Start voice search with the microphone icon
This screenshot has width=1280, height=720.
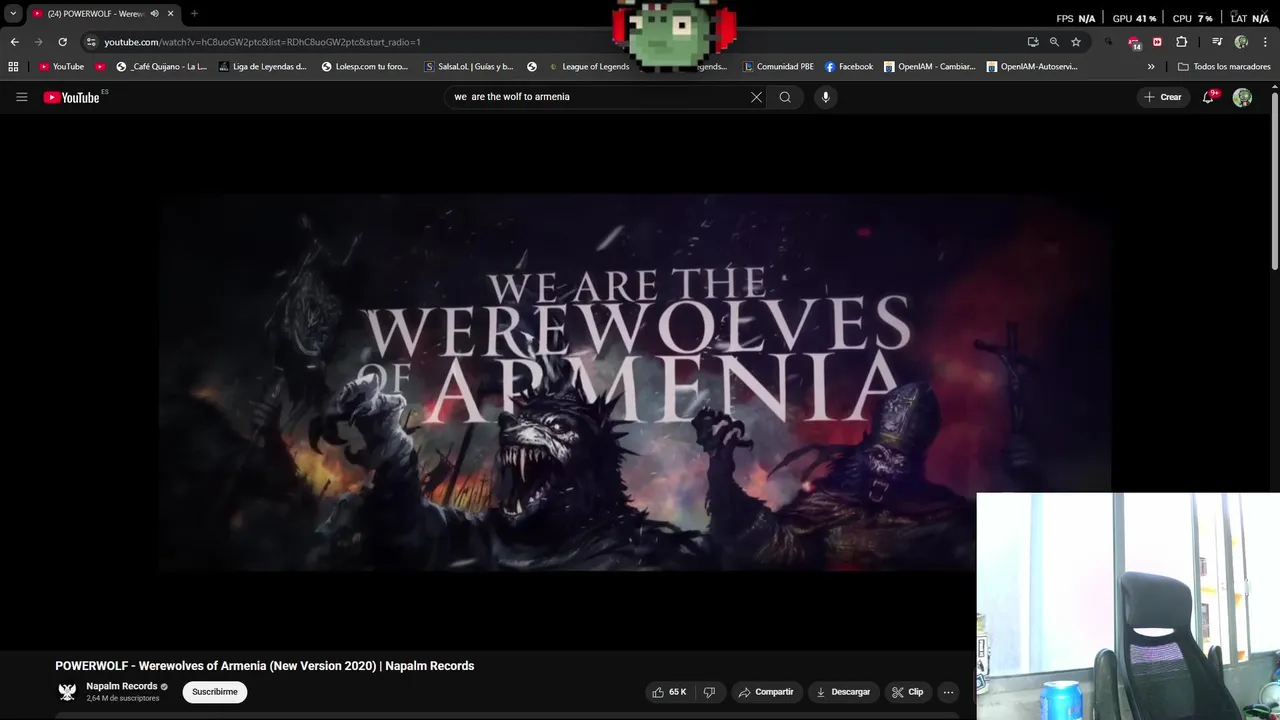[x=825, y=97]
